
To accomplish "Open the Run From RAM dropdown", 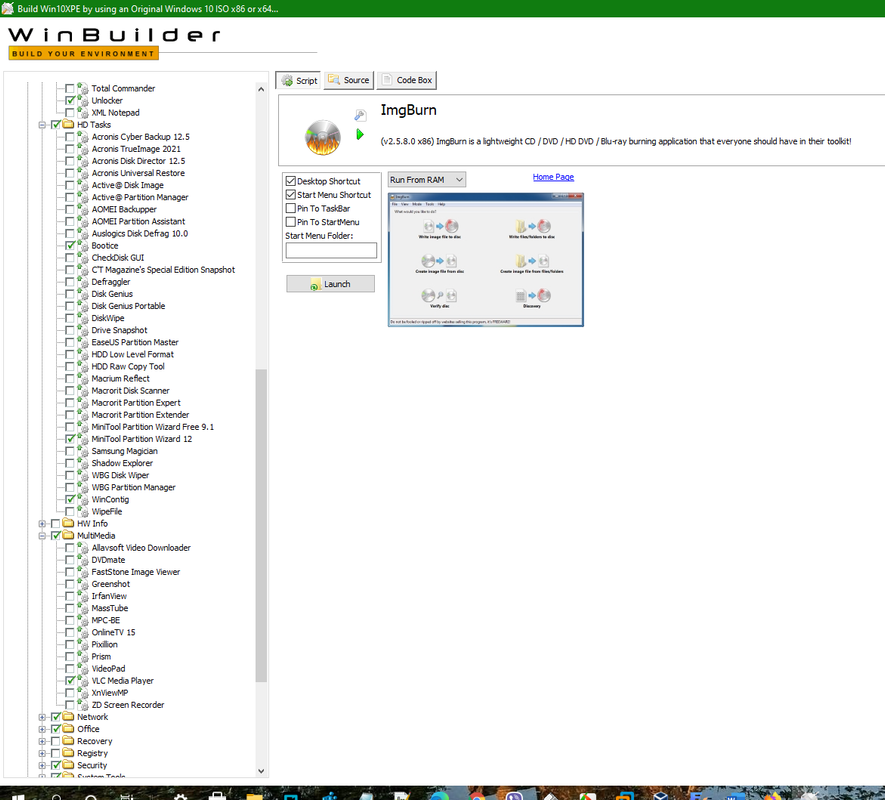I will pyautogui.click(x=427, y=180).
